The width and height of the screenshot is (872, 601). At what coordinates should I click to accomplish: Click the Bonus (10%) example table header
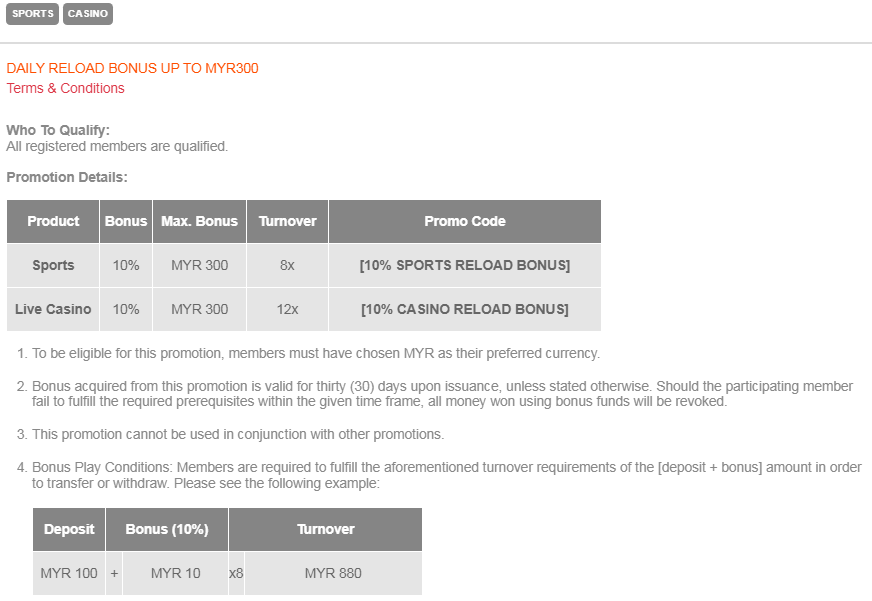167,529
